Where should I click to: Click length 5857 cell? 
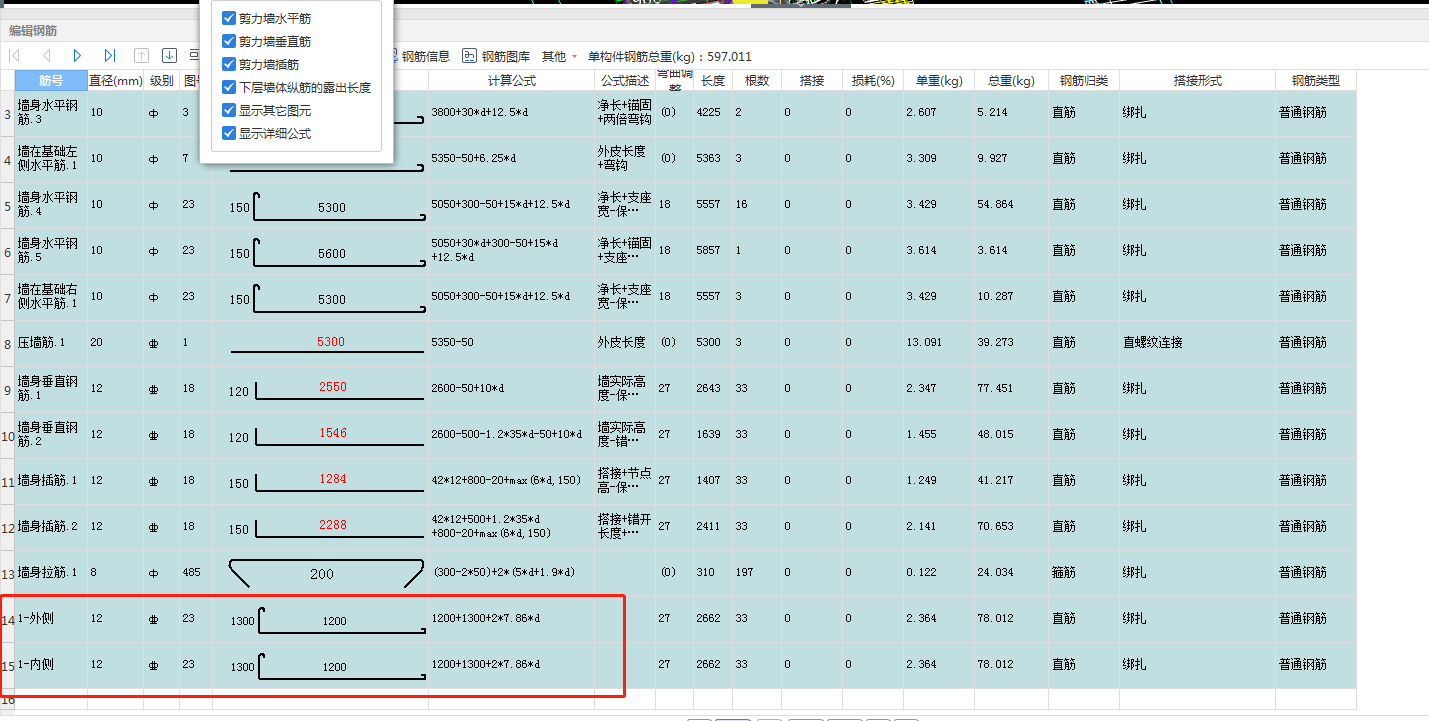coord(713,252)
